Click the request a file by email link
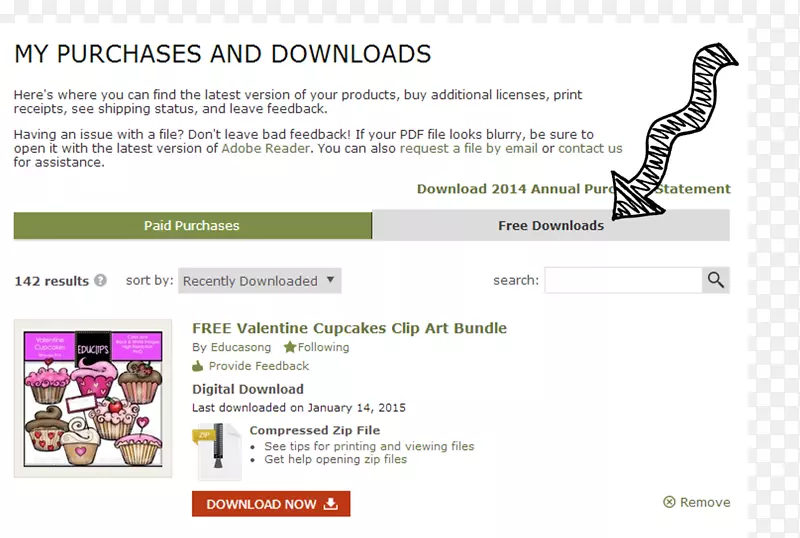Viewport: 800px width, 538px height. tap(468, 148)
